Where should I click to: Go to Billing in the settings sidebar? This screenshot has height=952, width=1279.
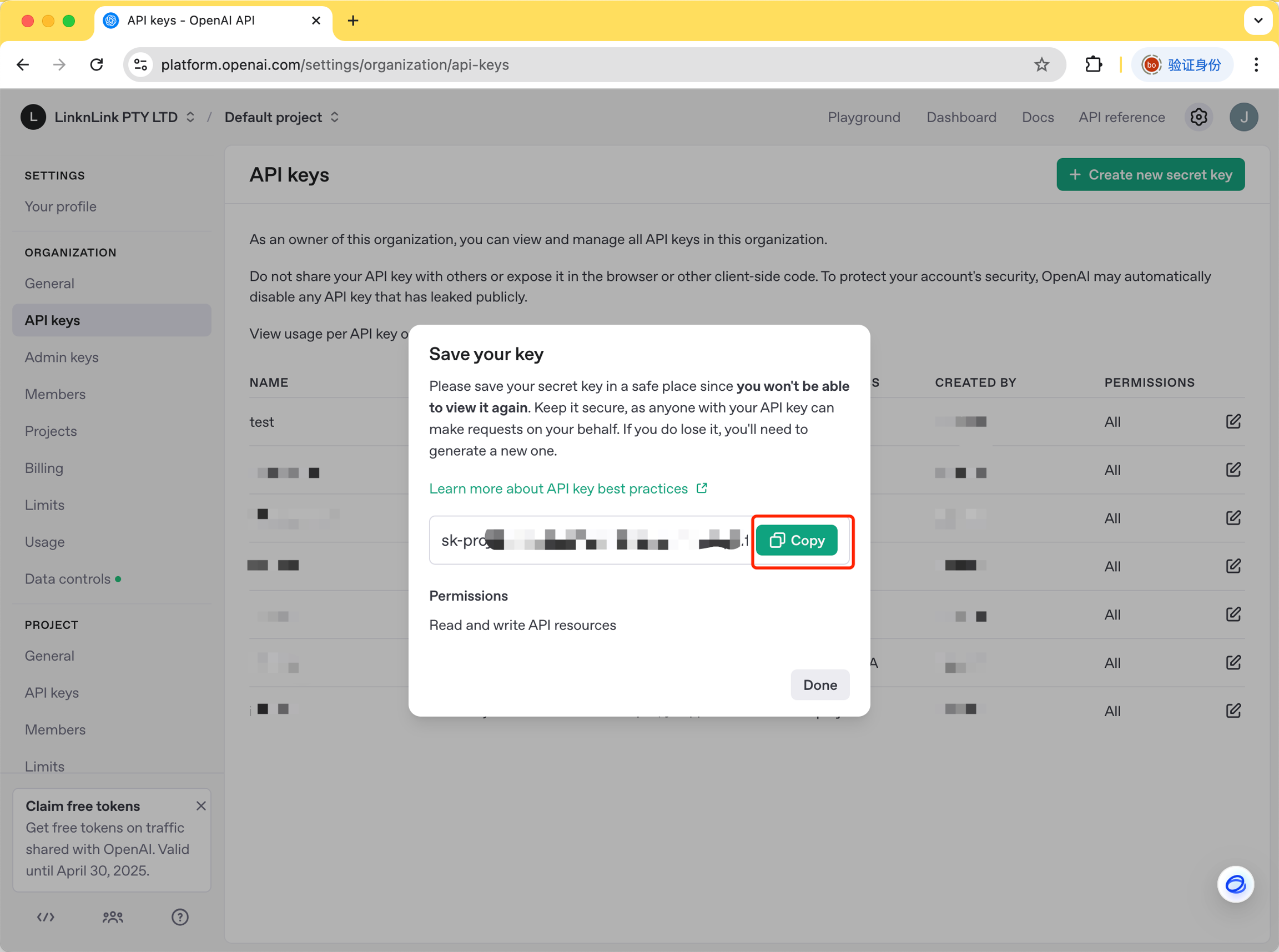44,468
